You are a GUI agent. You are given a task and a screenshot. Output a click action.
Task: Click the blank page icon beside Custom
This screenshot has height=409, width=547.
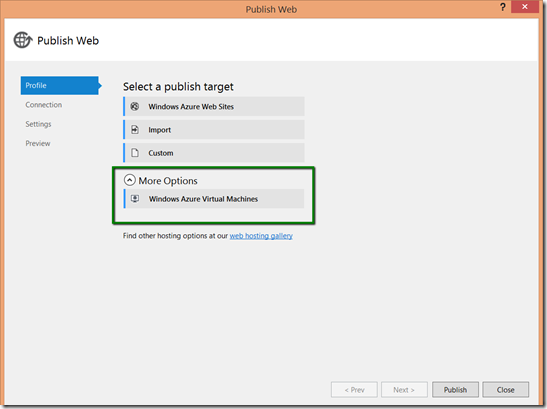pos(135,153)
